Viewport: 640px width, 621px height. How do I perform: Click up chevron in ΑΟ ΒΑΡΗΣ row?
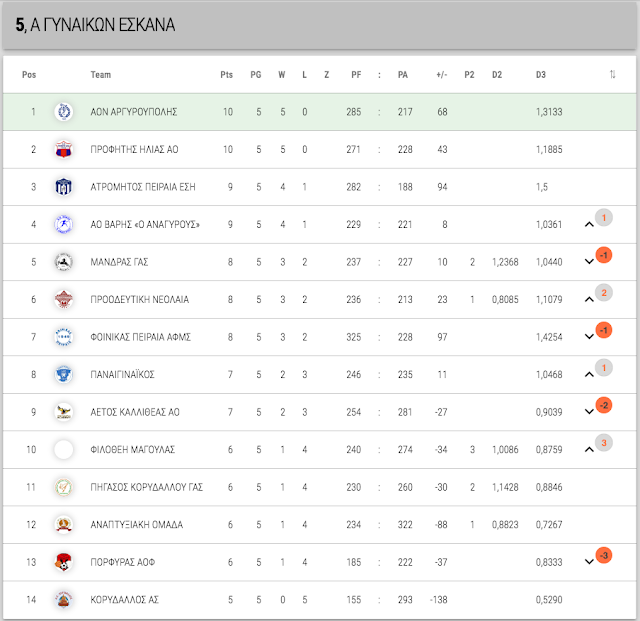(x=589, y=224)
